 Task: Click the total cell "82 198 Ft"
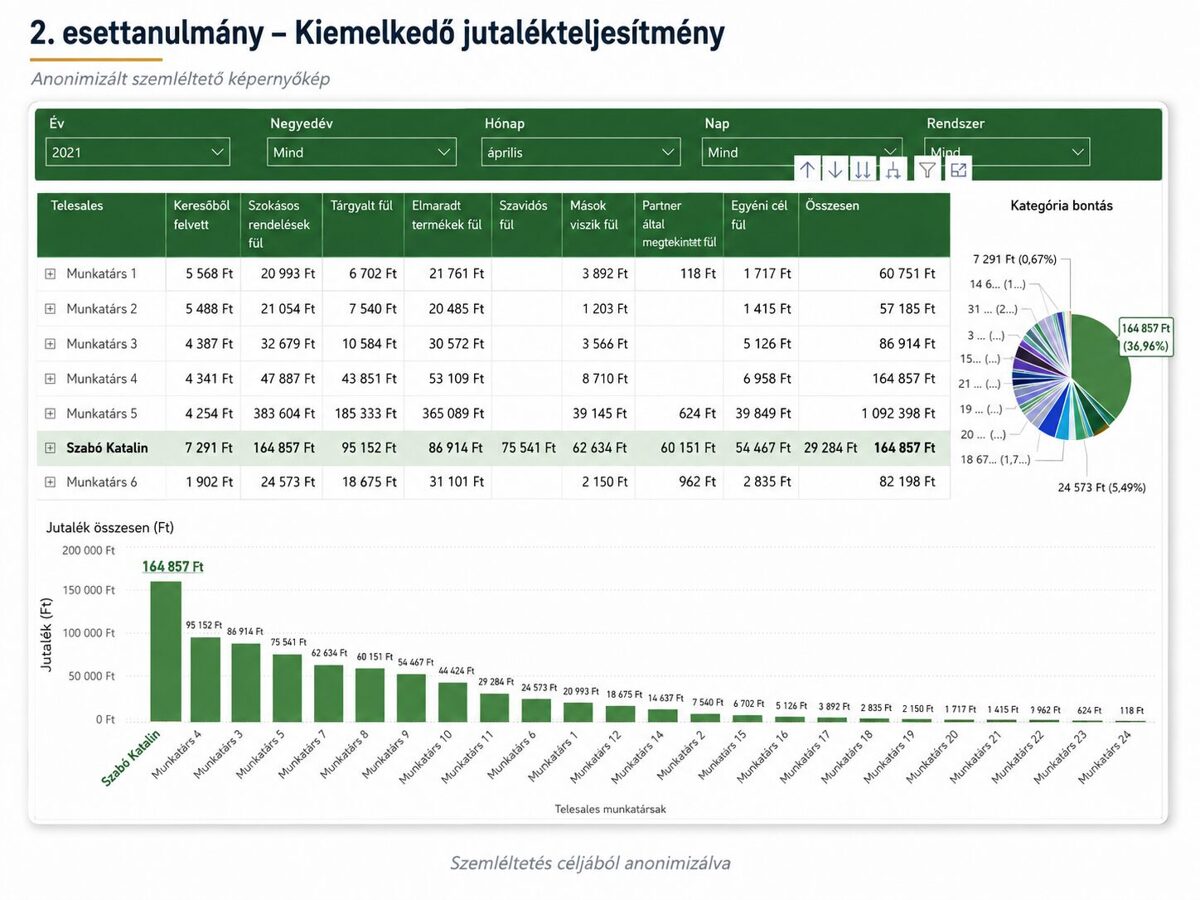coord(907,482)
